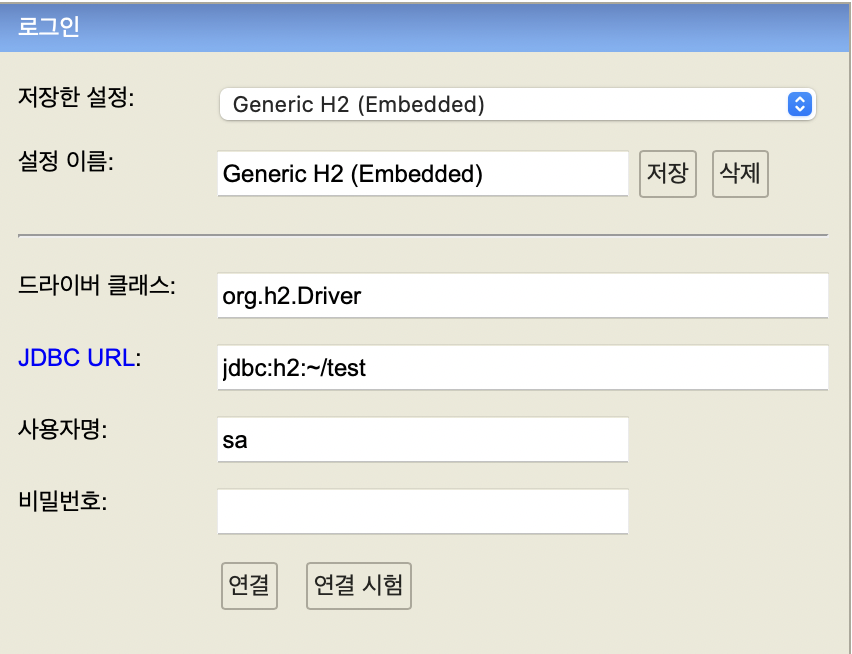Click the 설정 이름 label
Viewport: 852px width, 654px height.
pyautogui.click(x=66, y=161)
